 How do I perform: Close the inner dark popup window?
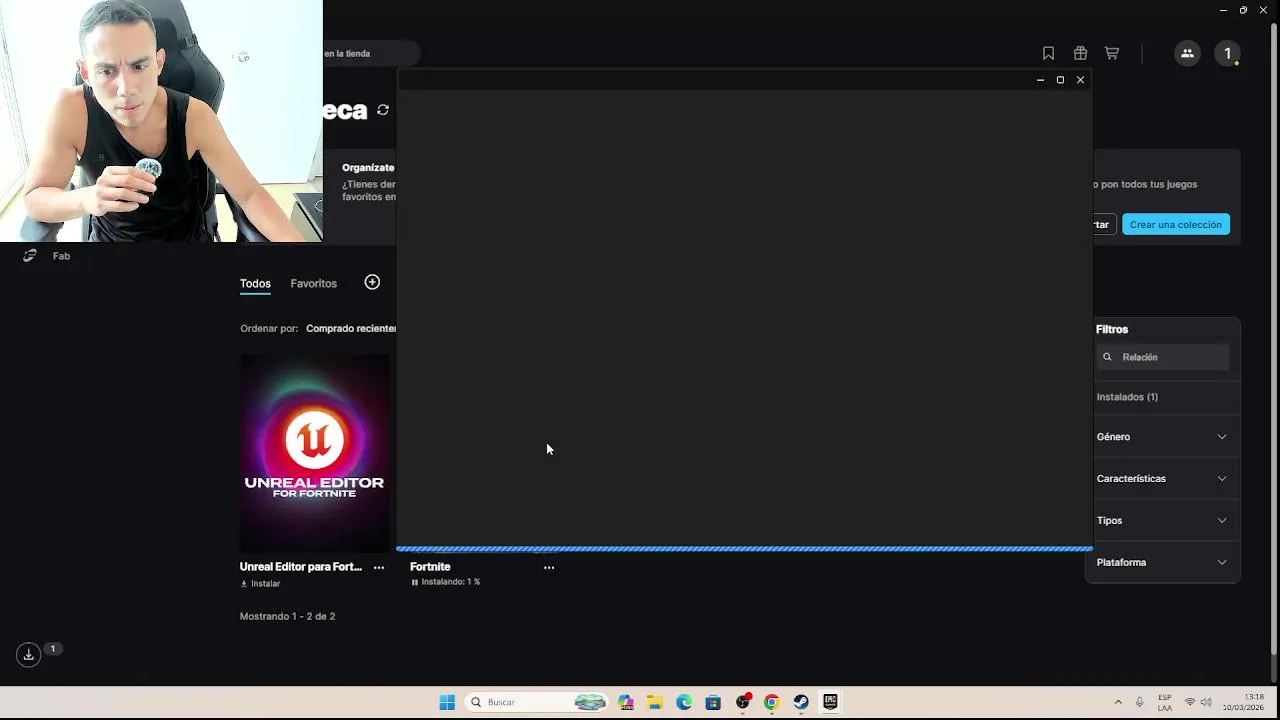point(1080,80)
